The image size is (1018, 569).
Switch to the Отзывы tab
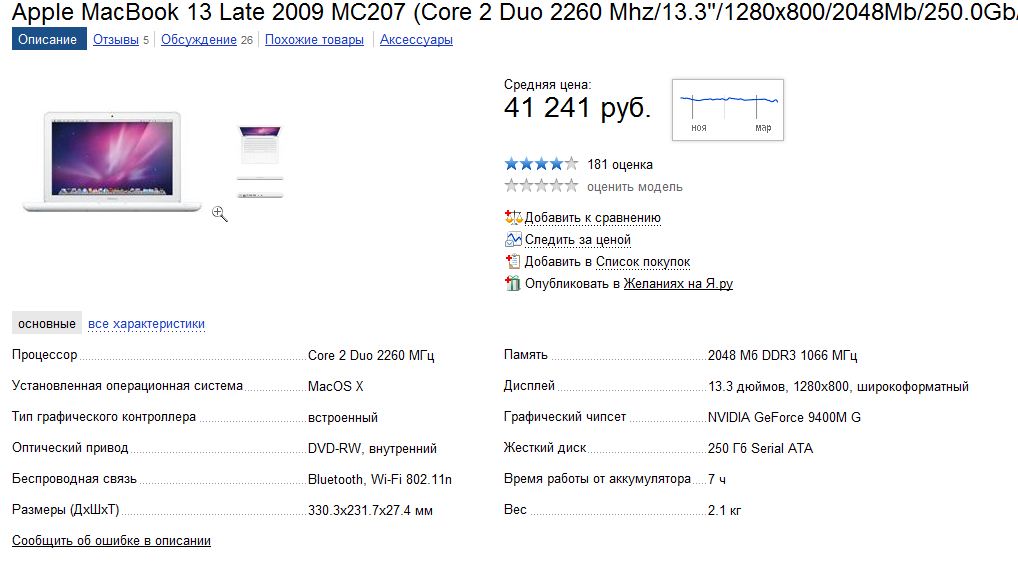(115, 40)
